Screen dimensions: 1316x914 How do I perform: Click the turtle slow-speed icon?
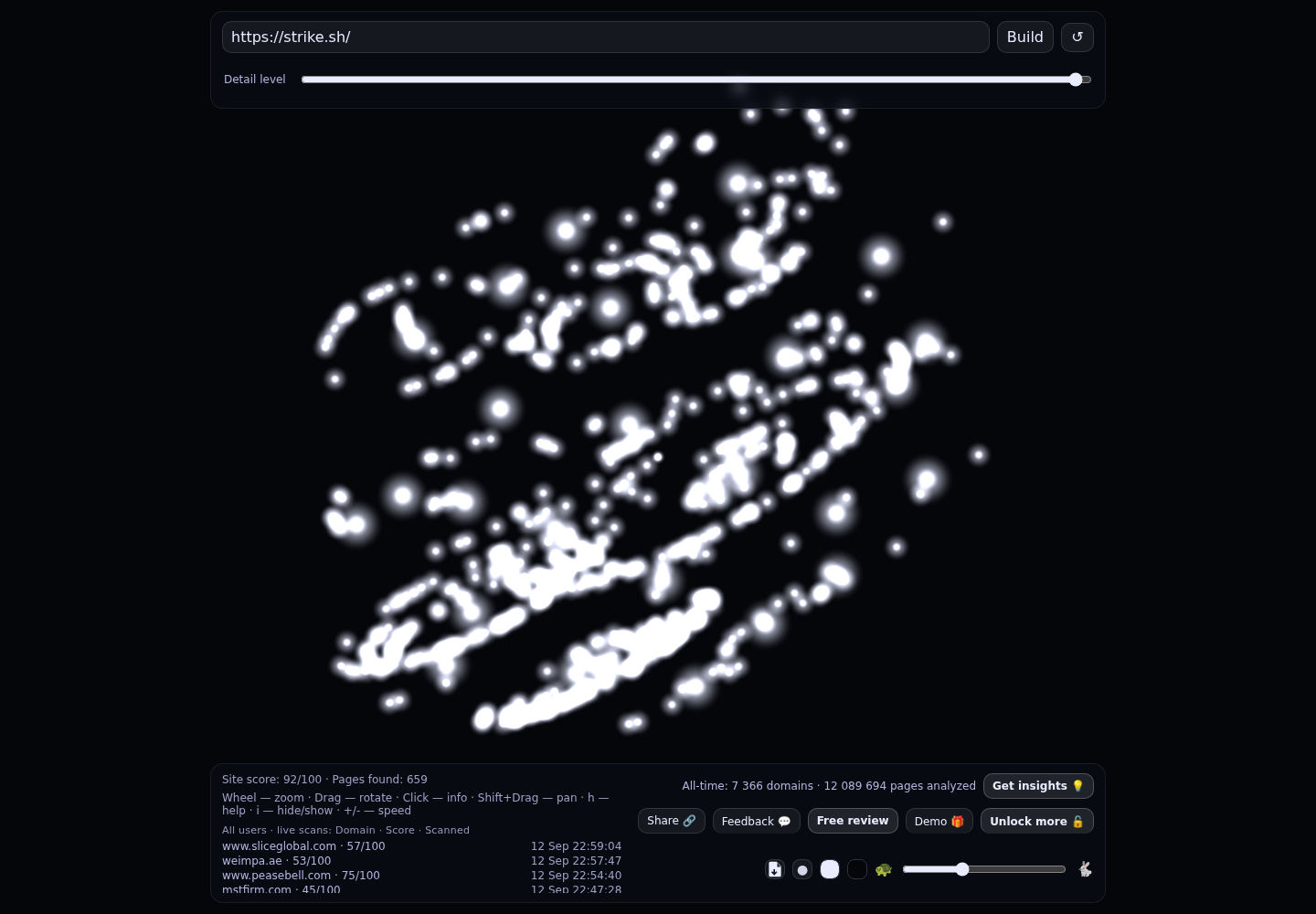(x=884, y=869)
